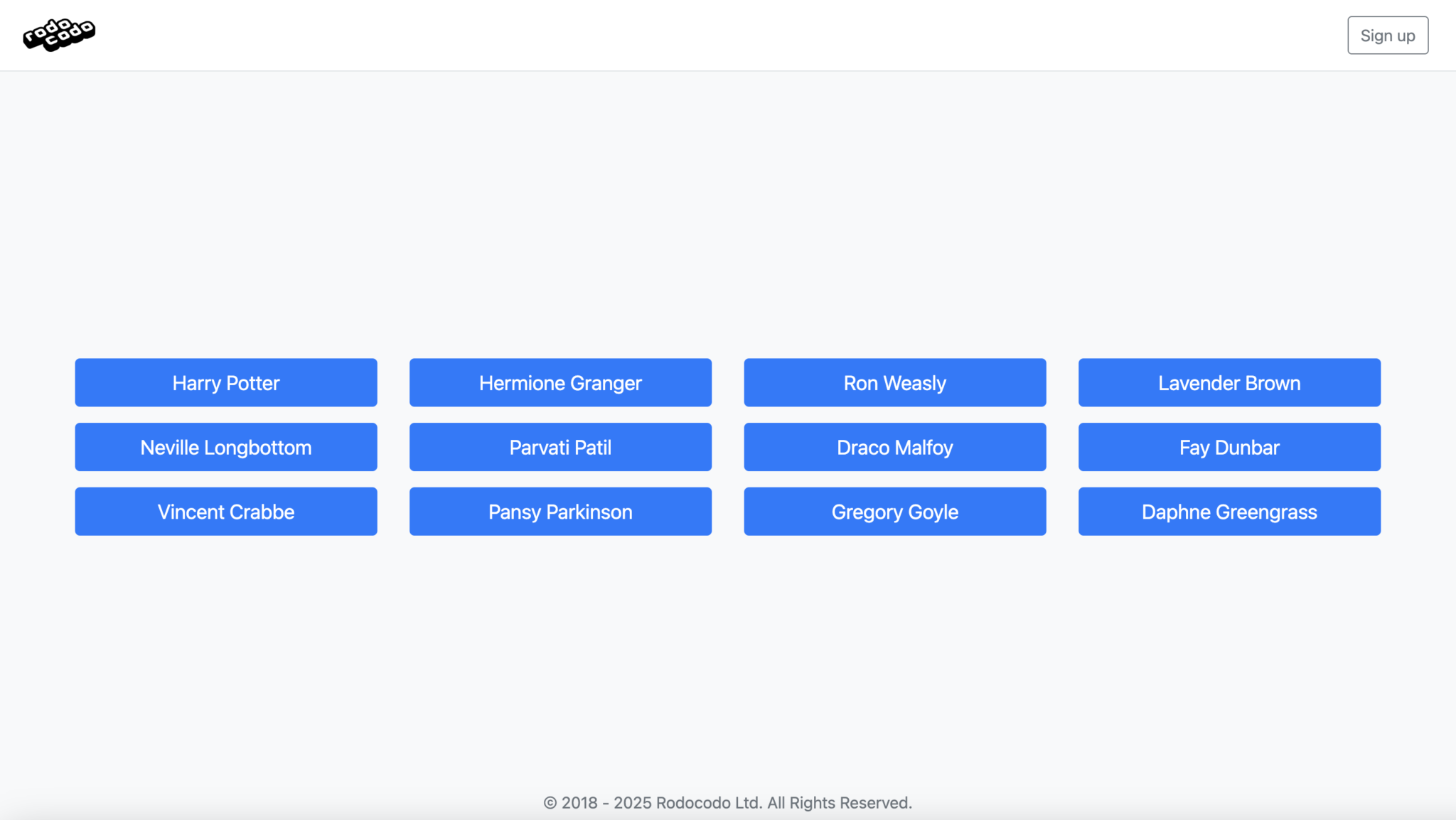Viewport: 1456px width, 820px height.
Task: Click the copyright footer text
Action: 727,802
